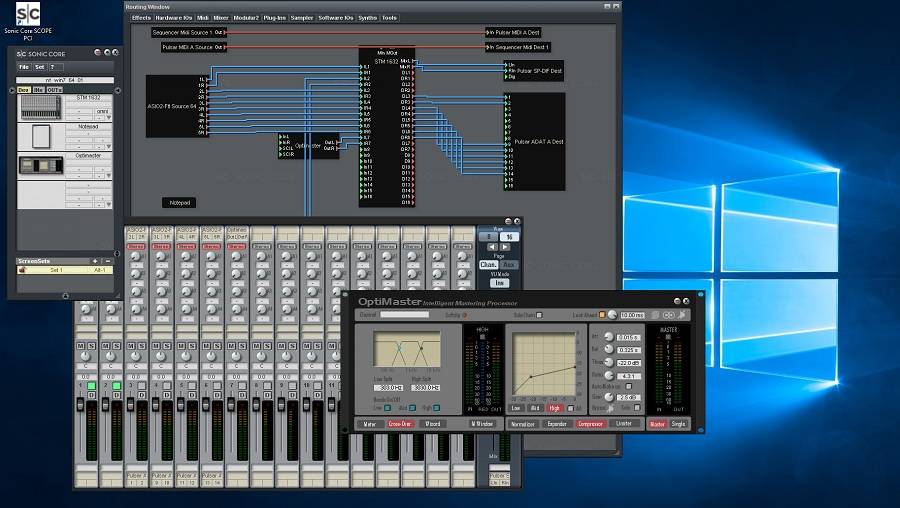Click the remove ScreenSet minus icon
This screenshot has width=900, height=508.
pyautogui.click(x=107, y=261)
